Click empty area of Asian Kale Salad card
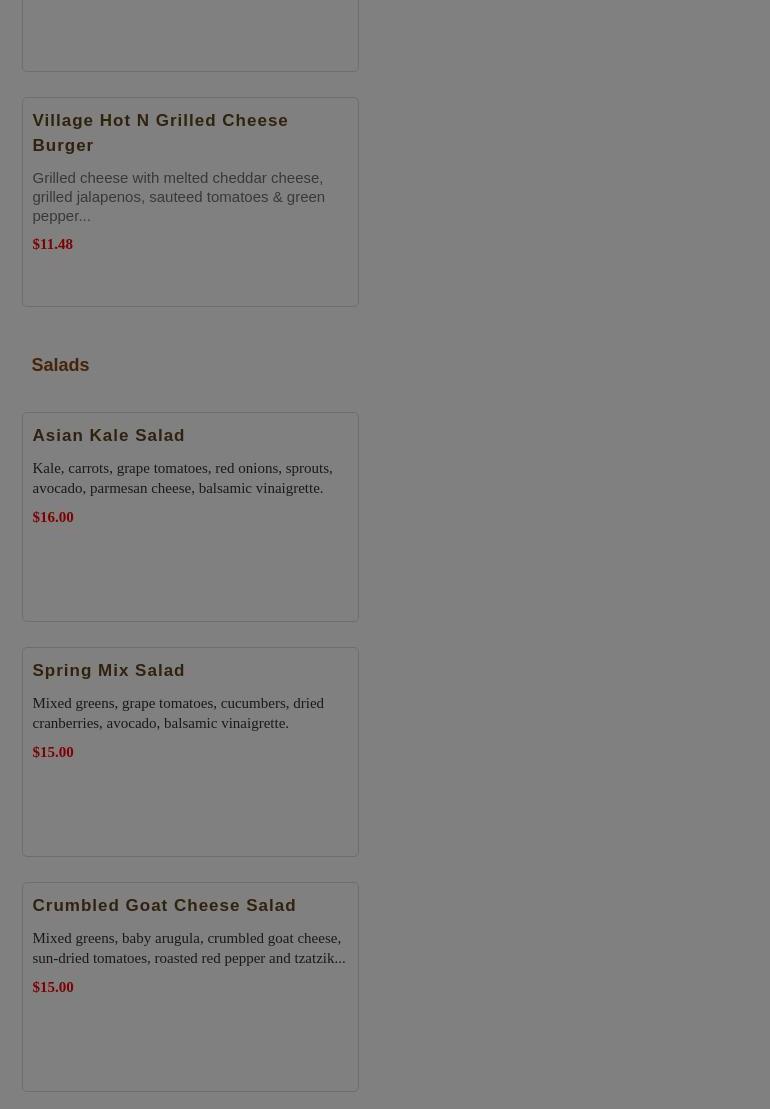Image resolution: width=770 pixels, height=1109 pixels. (x=190, y=573)
